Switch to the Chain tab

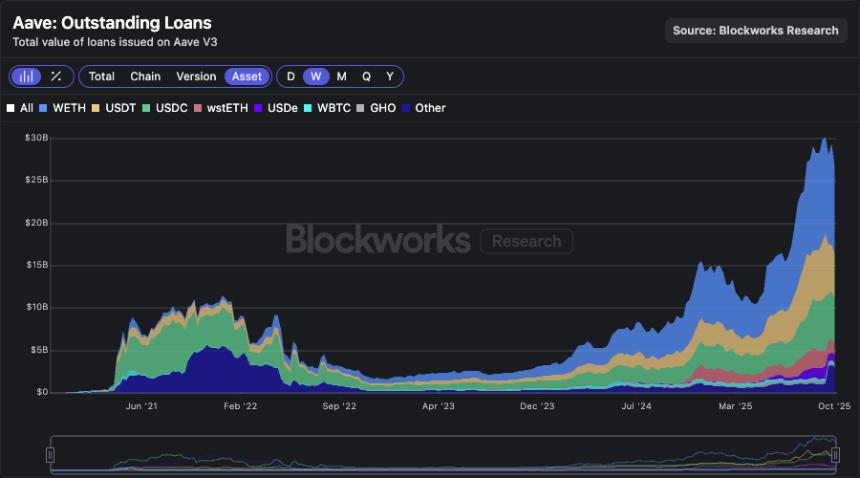tap(145, 76)
